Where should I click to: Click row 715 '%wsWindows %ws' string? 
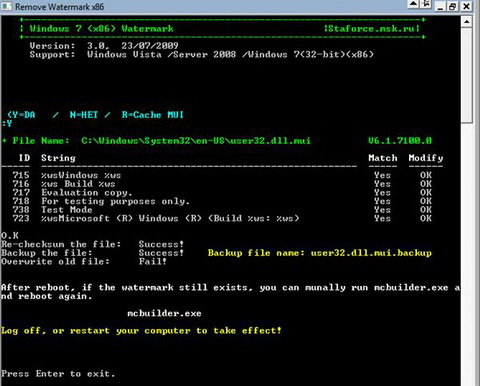pos(81,175)
